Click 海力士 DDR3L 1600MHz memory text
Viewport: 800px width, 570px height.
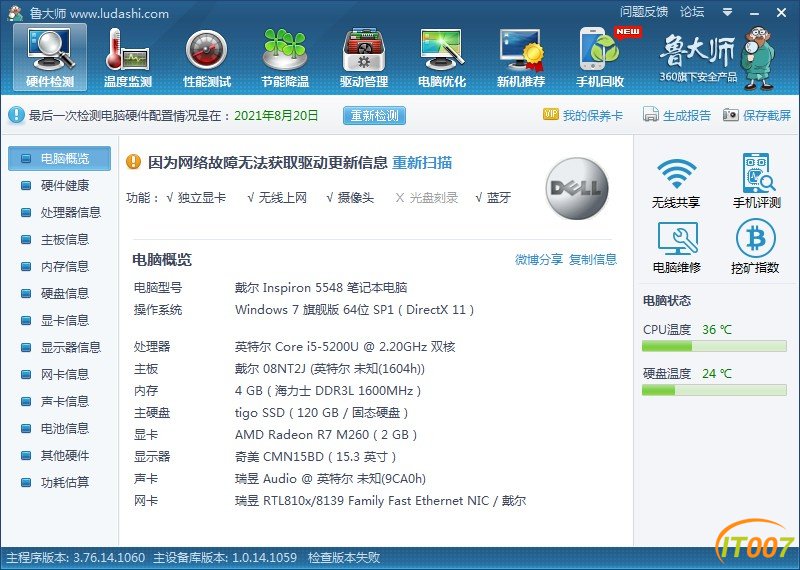(x=328, y=391)
